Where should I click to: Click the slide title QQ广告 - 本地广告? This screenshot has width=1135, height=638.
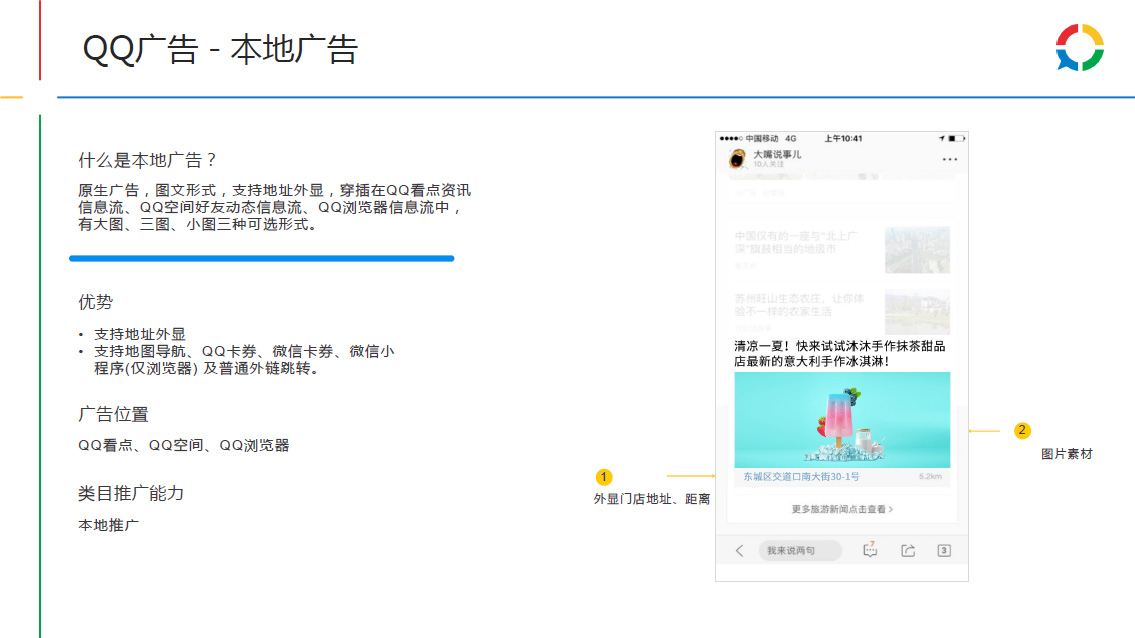[220, 50]
